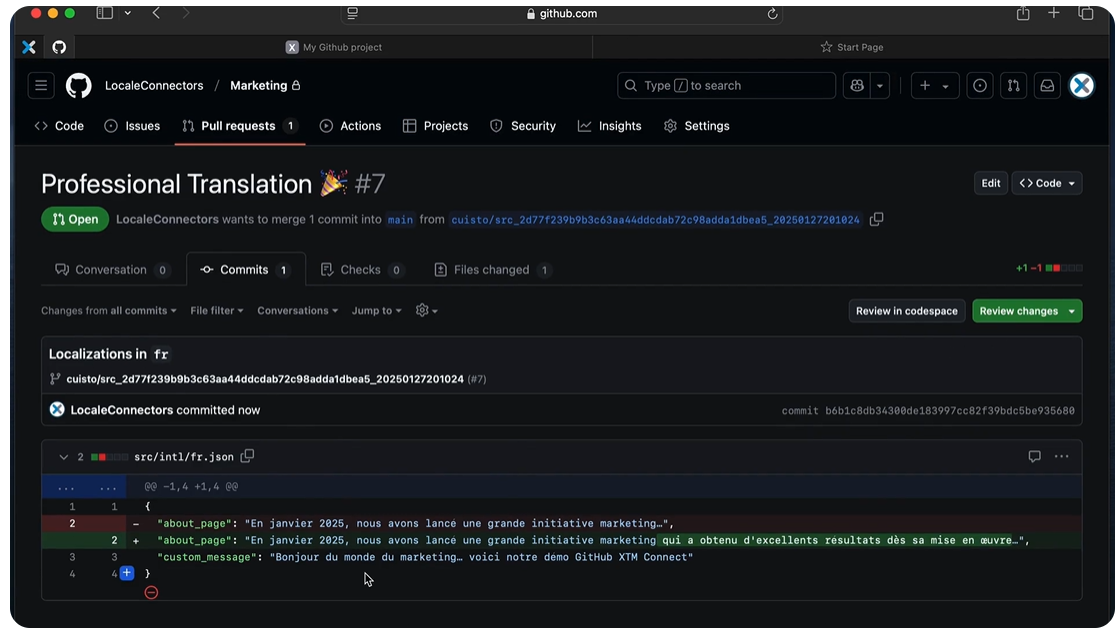Open the create new plus menu
The image size is (1120, 632).
click(934, 86)
